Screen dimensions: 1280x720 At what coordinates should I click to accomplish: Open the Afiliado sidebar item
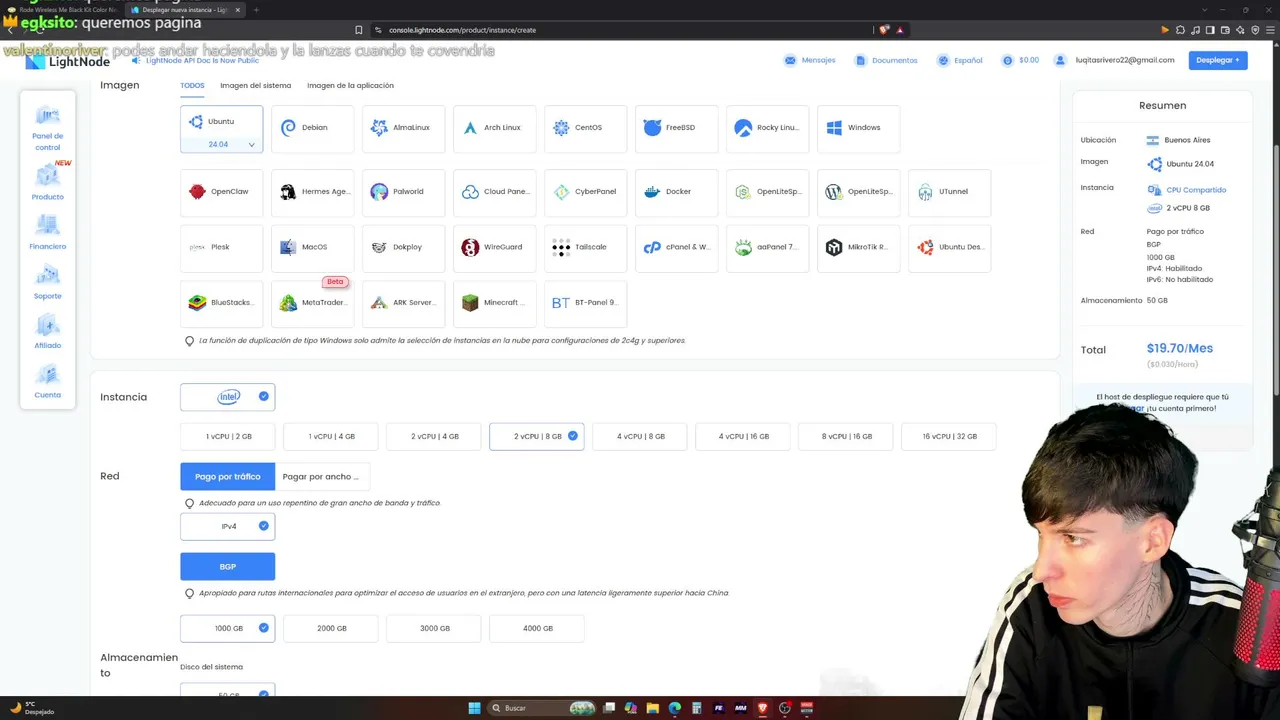(47, 331)
